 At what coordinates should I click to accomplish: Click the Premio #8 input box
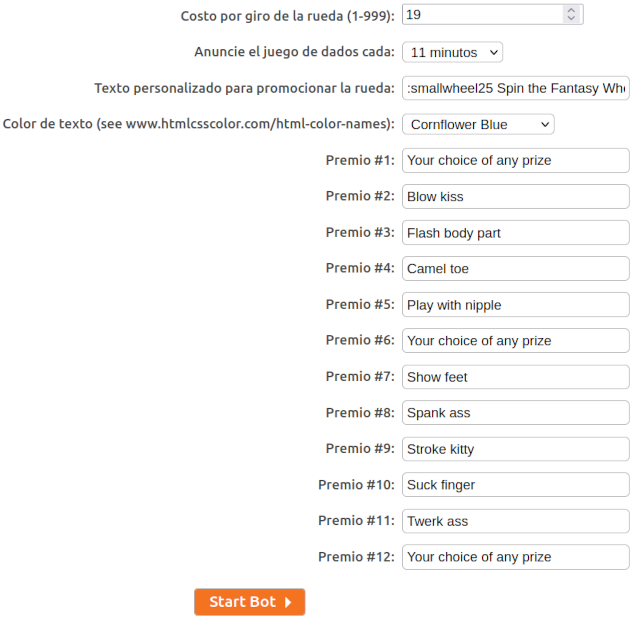pyautogui.click(x=515, y=413)
